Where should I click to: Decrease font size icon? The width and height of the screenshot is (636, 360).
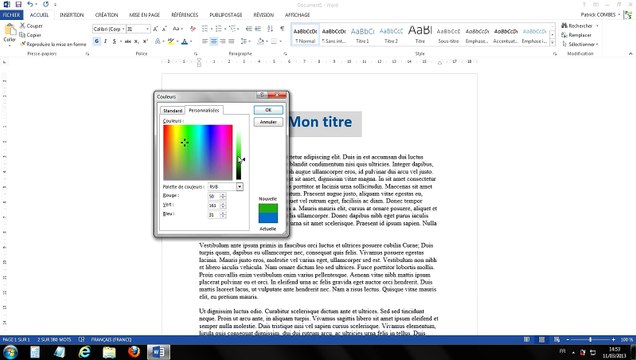[164, 29]
